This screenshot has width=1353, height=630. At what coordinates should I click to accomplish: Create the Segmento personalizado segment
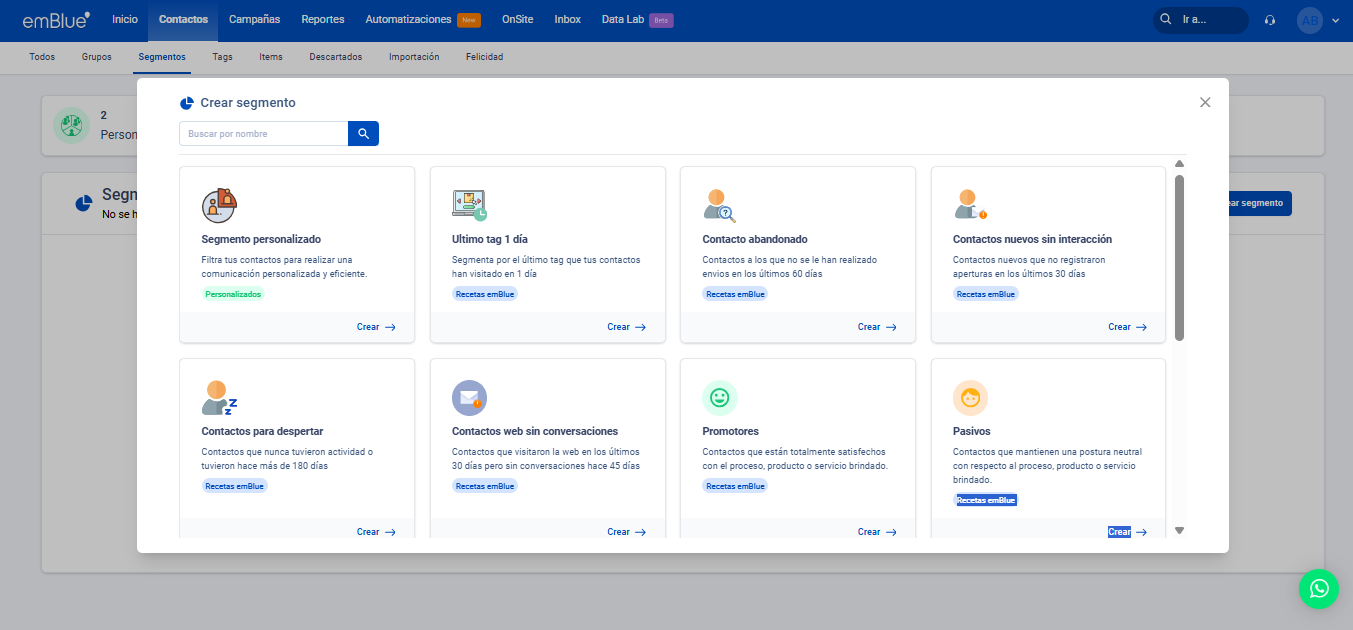pos(376,327)
